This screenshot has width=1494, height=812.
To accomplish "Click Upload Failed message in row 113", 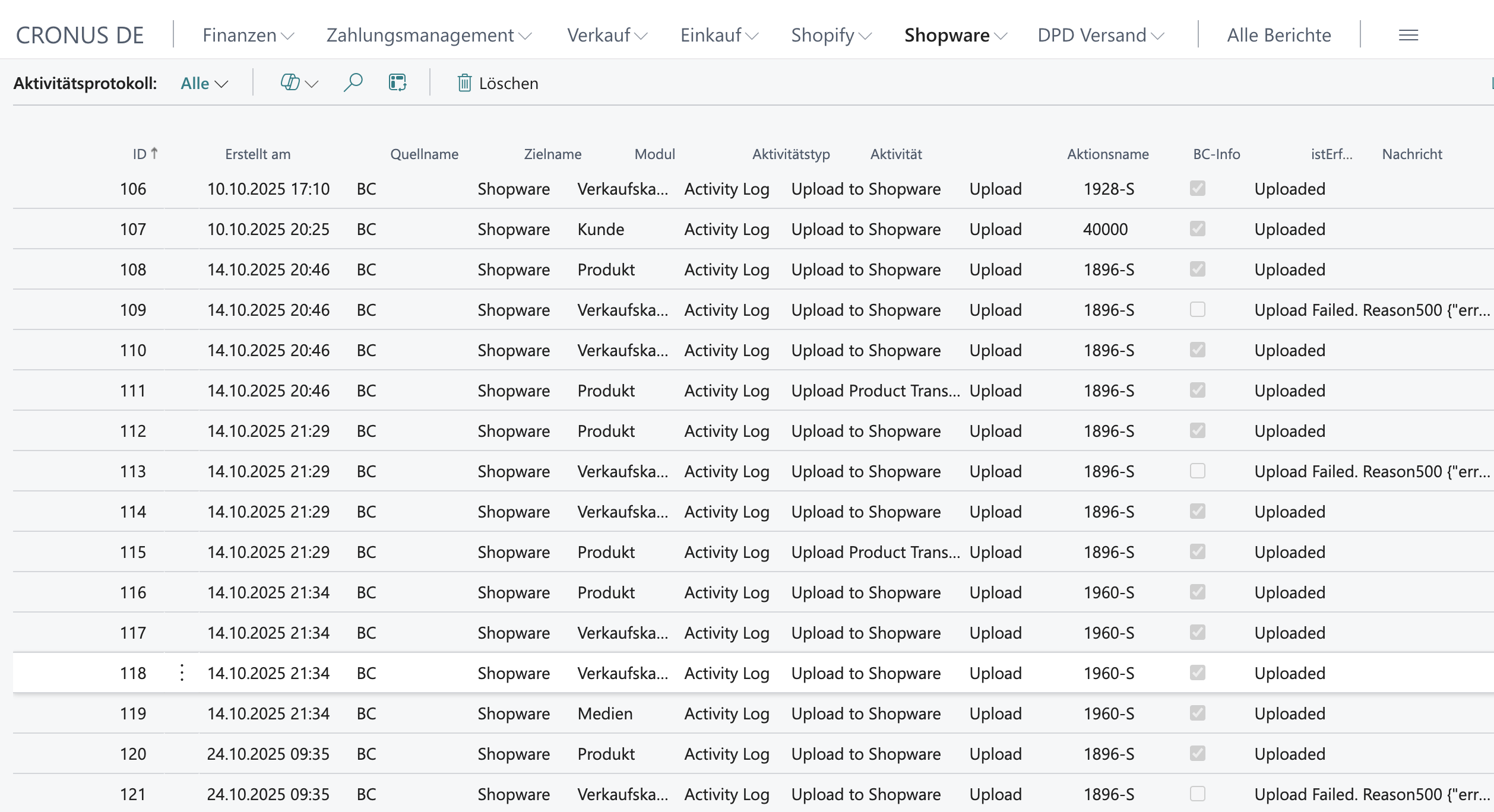I will click(1372, 471).
